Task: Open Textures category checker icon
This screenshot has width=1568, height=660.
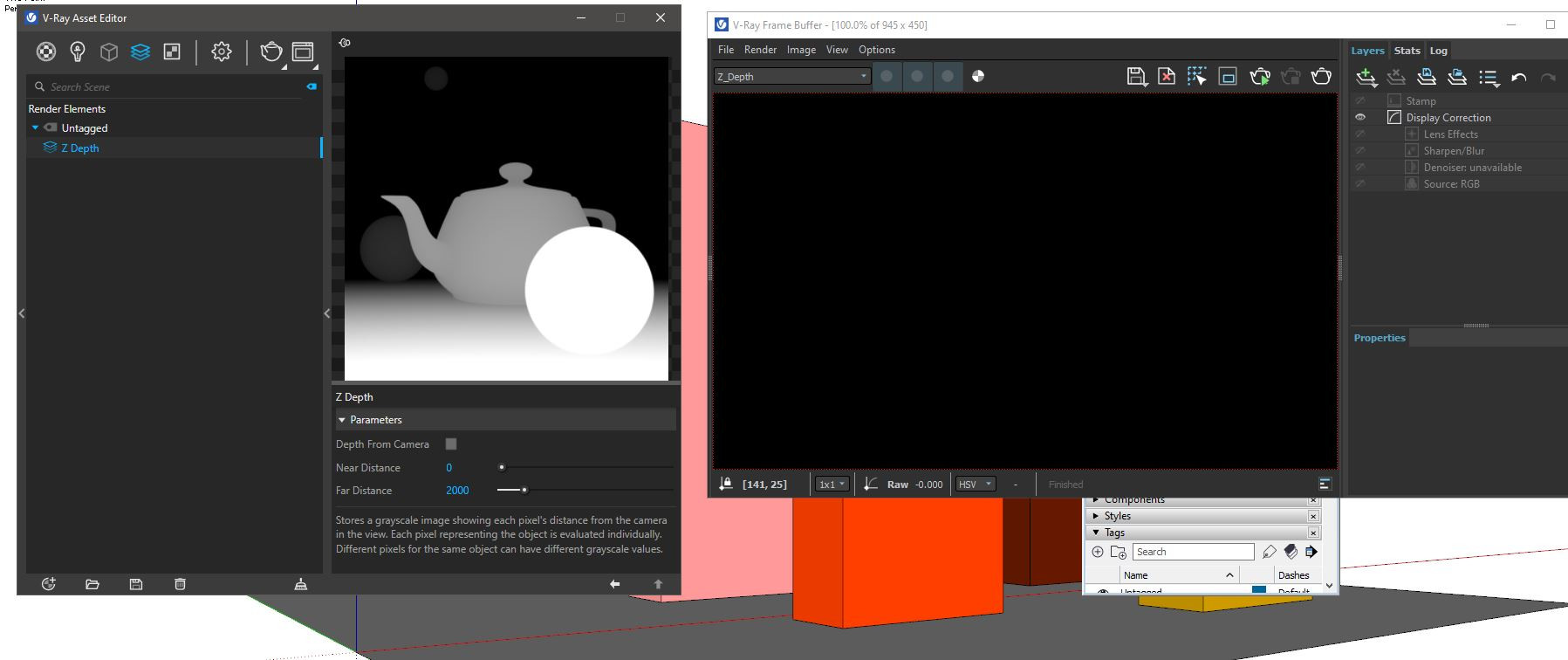Action: [x=172, y=52]
